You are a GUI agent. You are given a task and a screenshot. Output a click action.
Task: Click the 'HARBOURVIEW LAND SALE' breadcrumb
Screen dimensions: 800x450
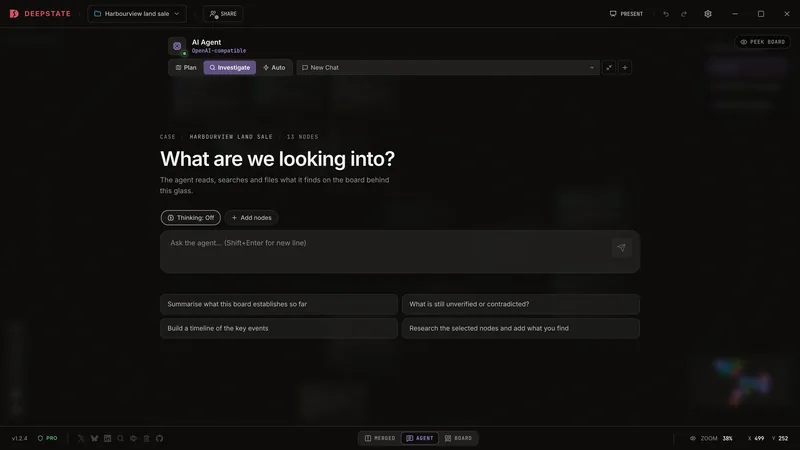coord(231,137)
